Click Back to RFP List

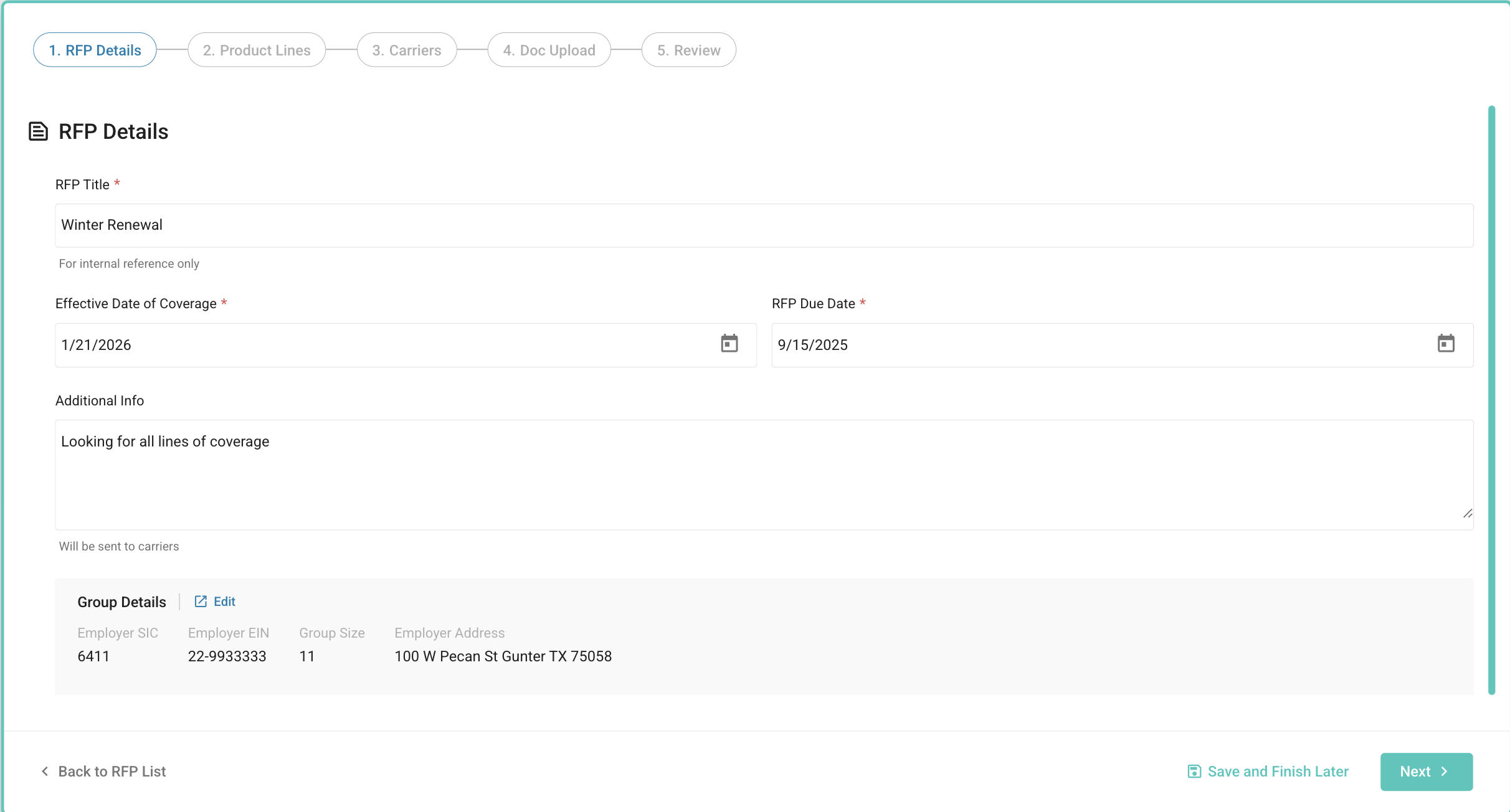103,772
